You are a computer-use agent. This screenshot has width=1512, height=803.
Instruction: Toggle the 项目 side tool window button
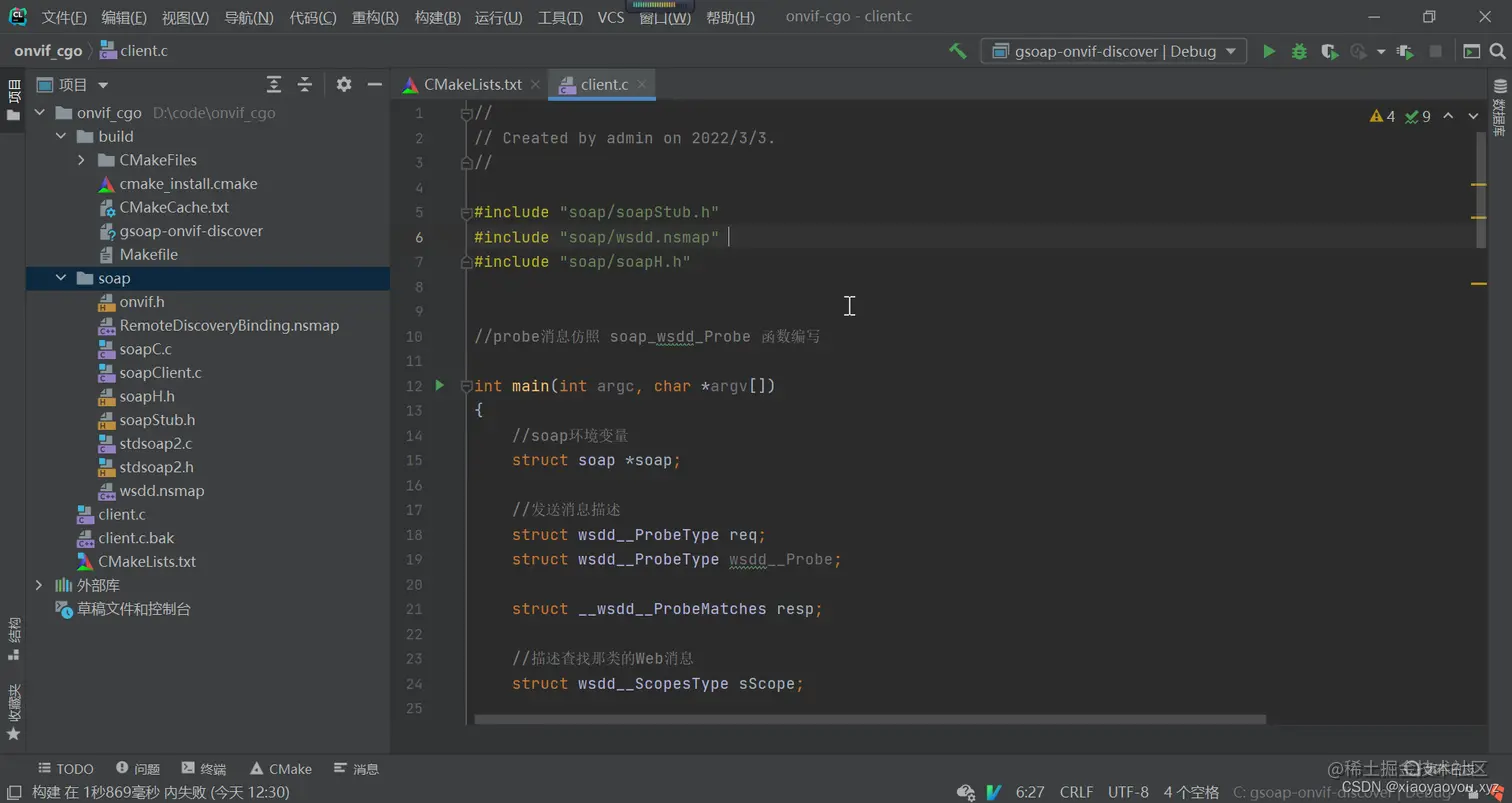(13, 99)
